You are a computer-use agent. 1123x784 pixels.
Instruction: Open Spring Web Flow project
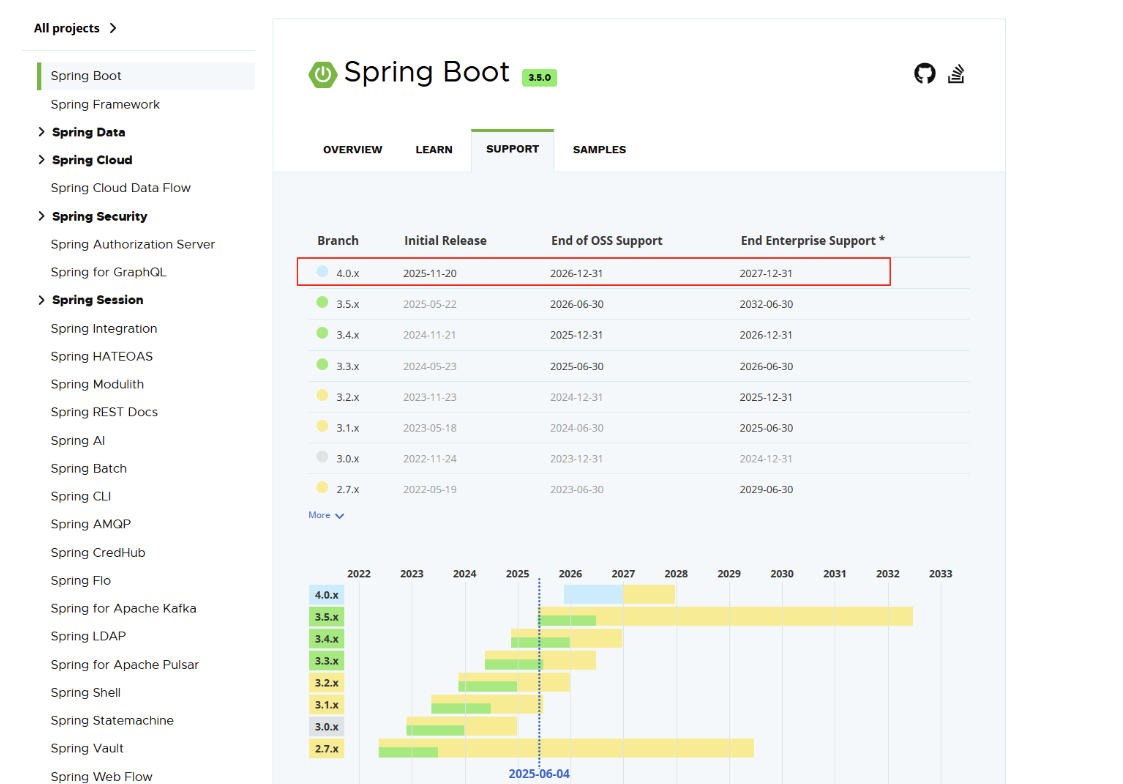pos(102,777)
